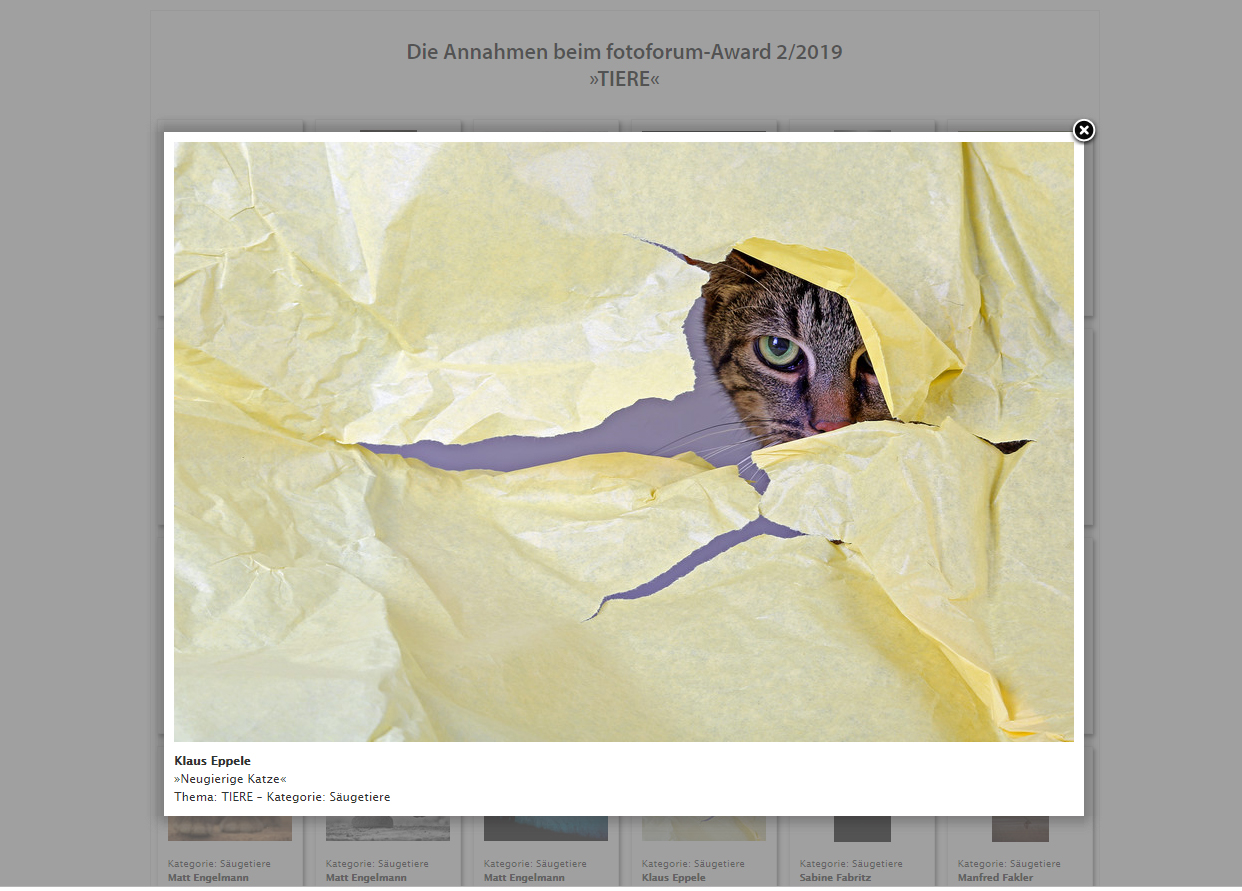The height and width of the screenshot is (891, 1242).
Task: Open the yellow Klaus Eppele thumbnail below the lightbox
Action: [704, 829]
